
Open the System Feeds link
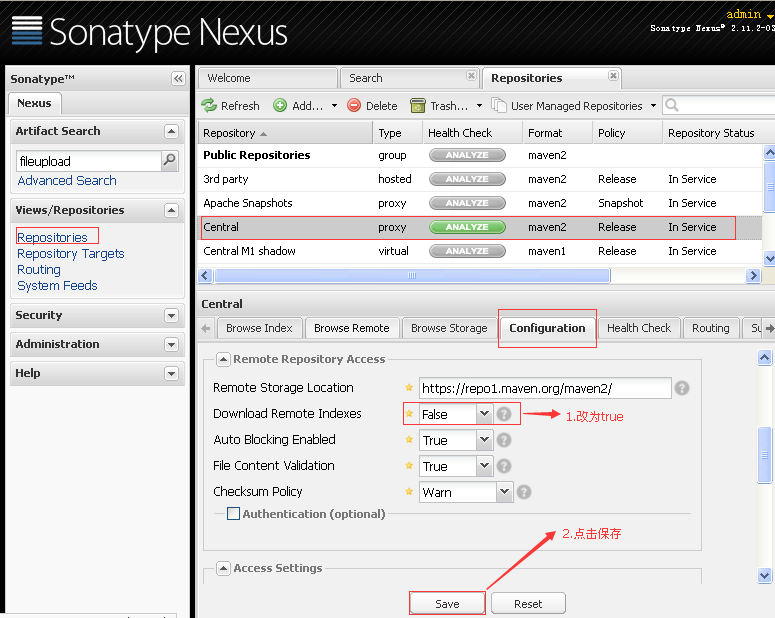tap(57, 286)
